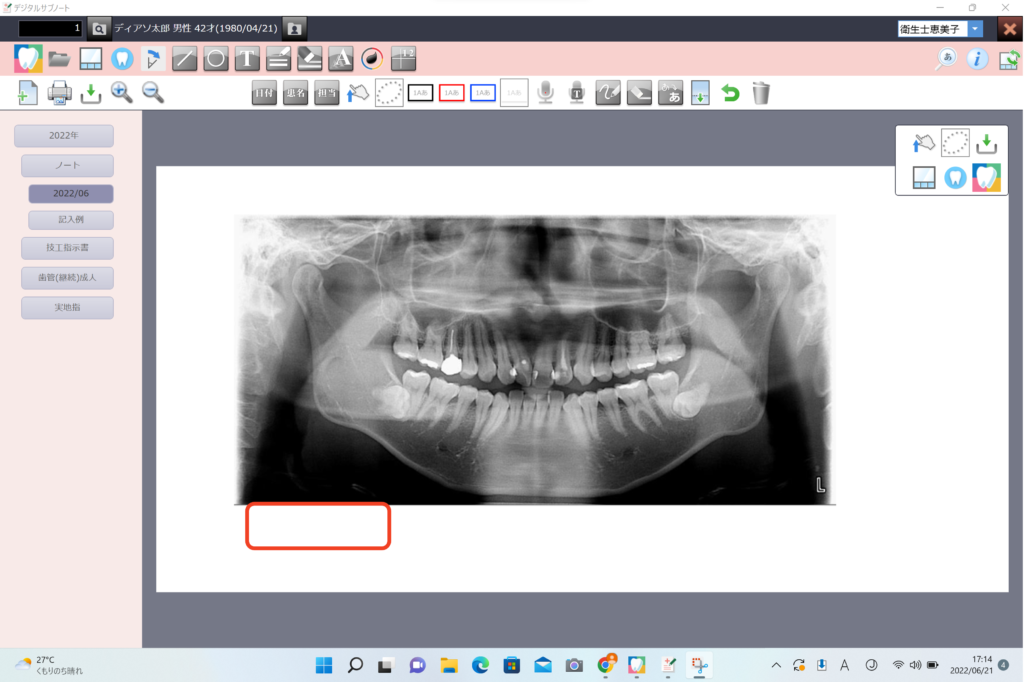This screenshot has width=1024, height=682.
Task: Toggle the voice recording microphone
Action: point(545,93)
